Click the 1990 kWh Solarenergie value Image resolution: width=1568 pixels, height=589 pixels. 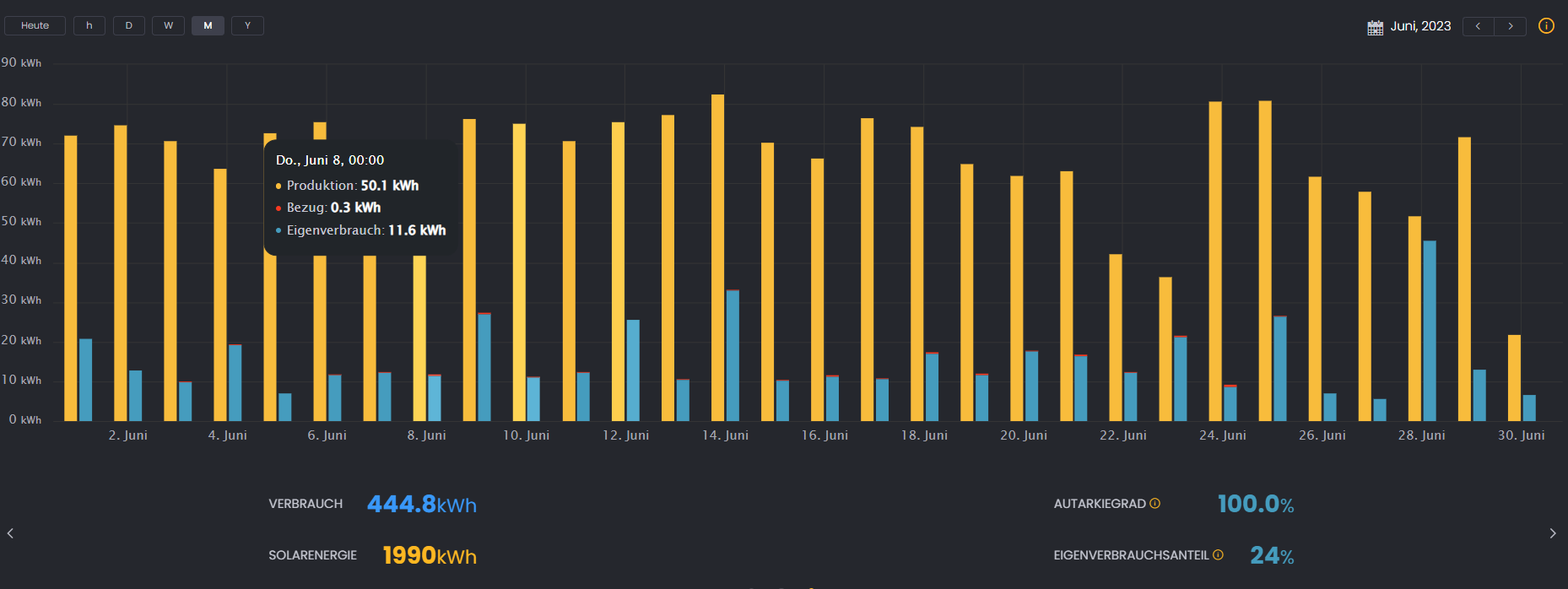430,555
